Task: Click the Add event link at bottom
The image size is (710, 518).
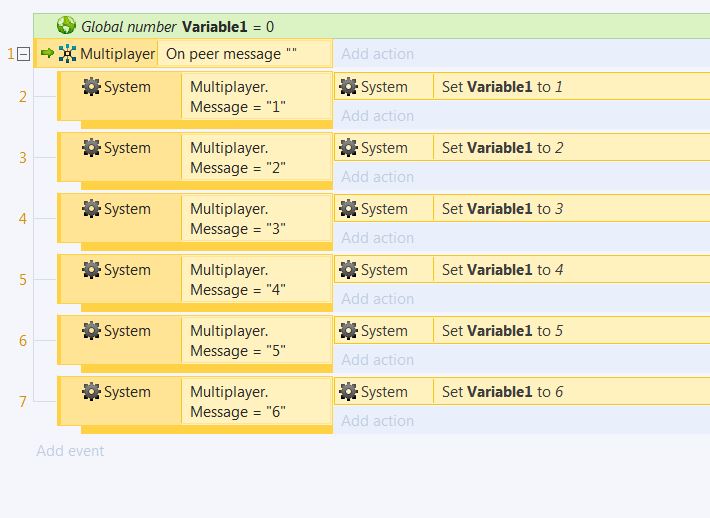Action: 70,451
